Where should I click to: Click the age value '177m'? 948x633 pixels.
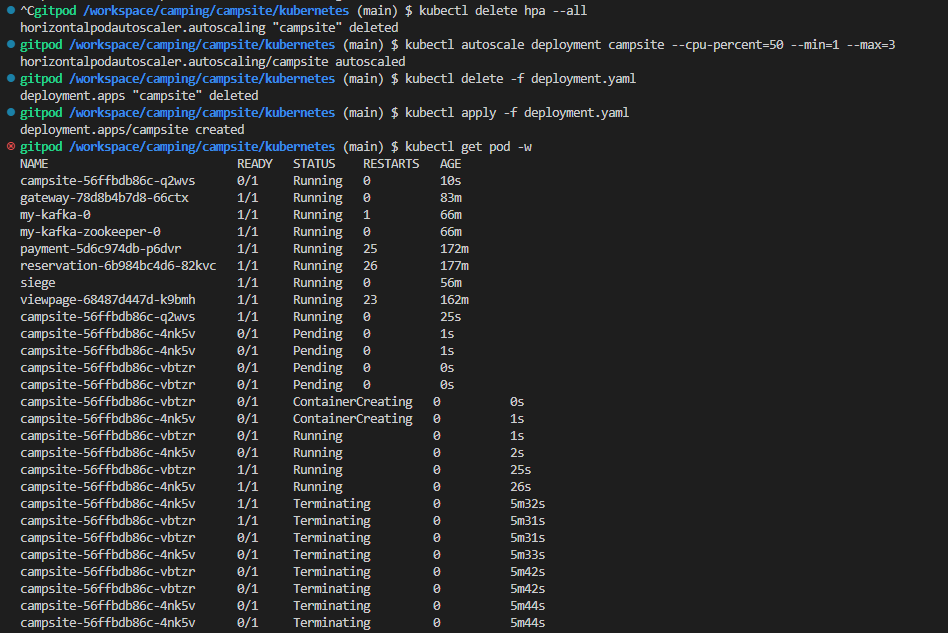click(x=454, y=265)
